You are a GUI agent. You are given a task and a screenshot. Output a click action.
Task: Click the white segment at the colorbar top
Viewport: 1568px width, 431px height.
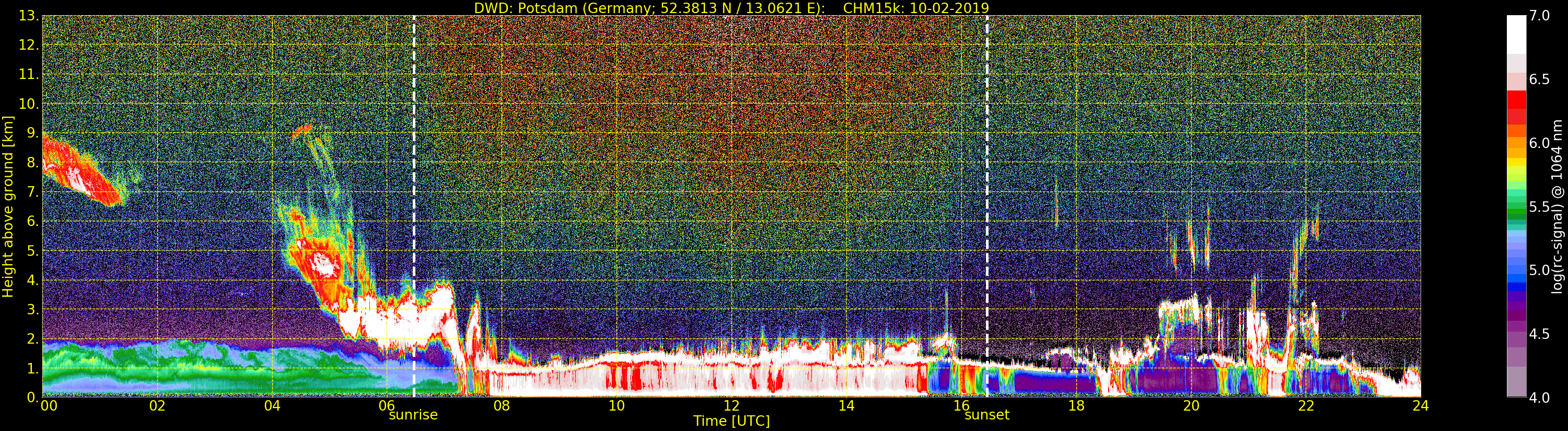click(1516, 35)
